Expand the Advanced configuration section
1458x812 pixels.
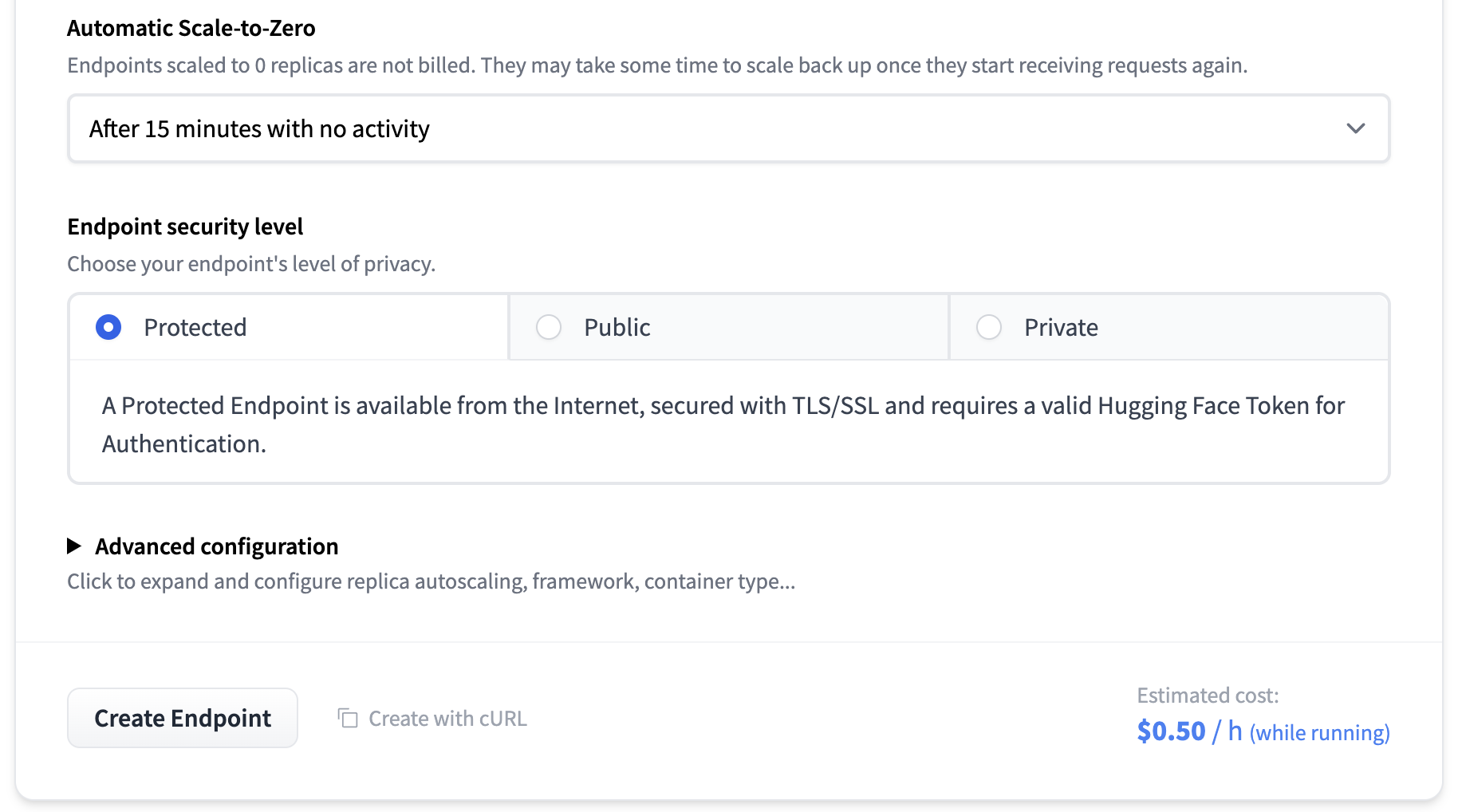pos(217,546)
